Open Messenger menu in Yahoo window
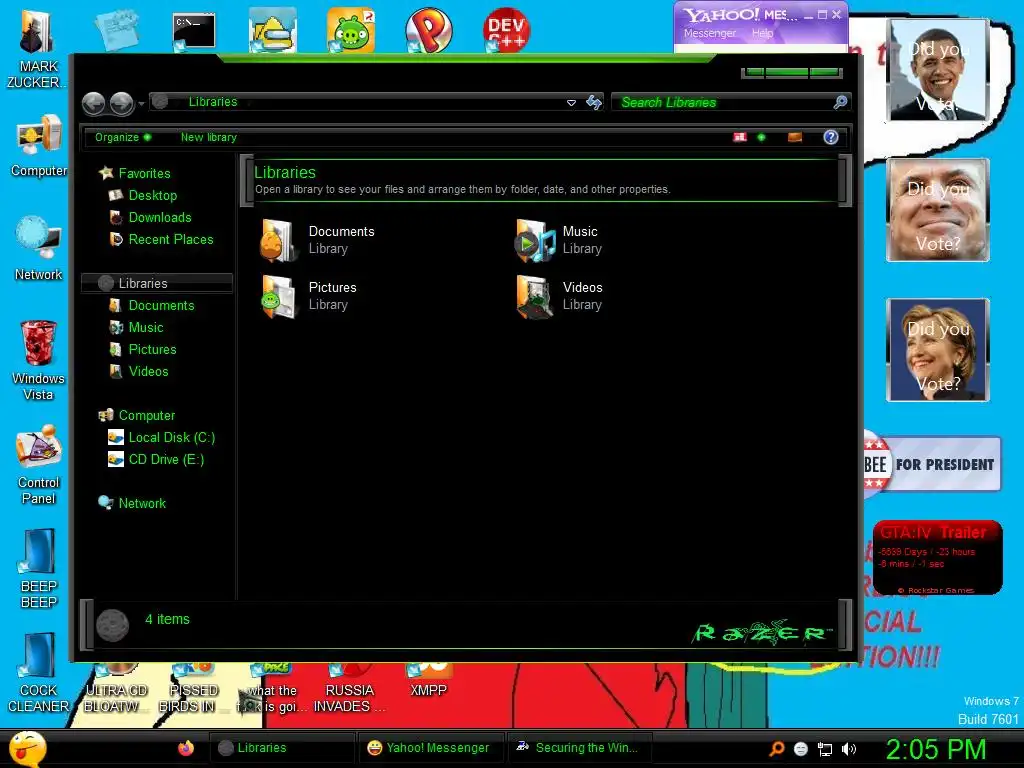The height and width of the screenshot is (768, 1024). pos(710,33)
